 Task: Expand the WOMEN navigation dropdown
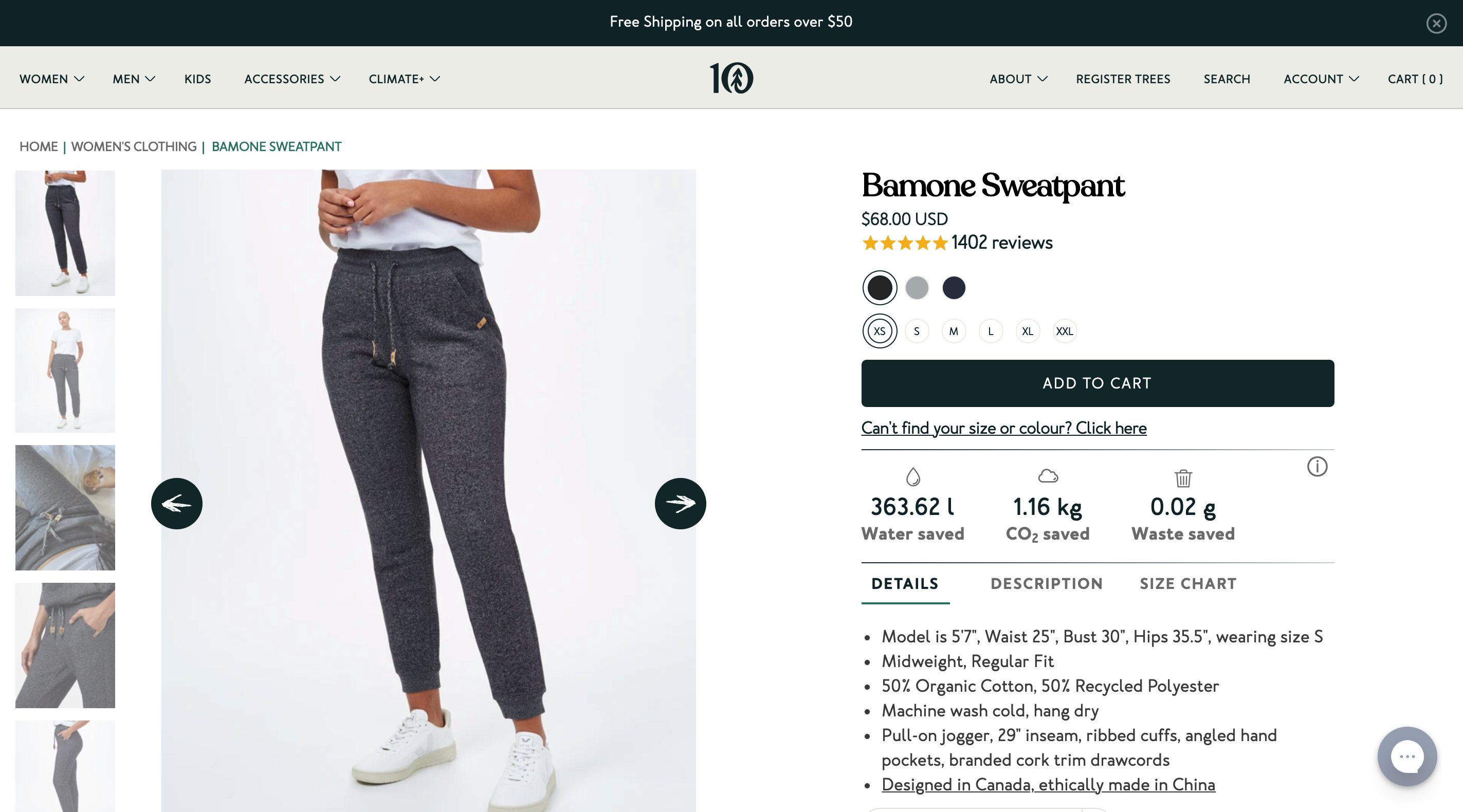pos(51,79)
